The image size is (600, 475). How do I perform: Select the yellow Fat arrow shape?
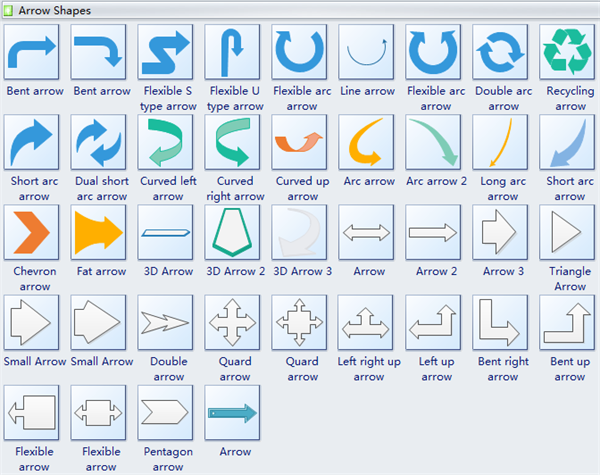click(x=98, y=232)
